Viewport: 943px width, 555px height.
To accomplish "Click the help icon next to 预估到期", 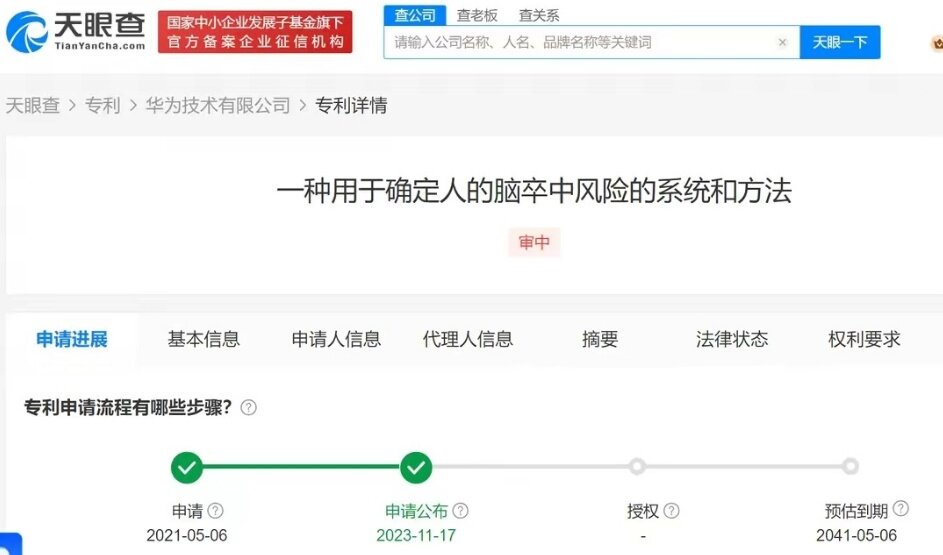I will coord(900,509).
